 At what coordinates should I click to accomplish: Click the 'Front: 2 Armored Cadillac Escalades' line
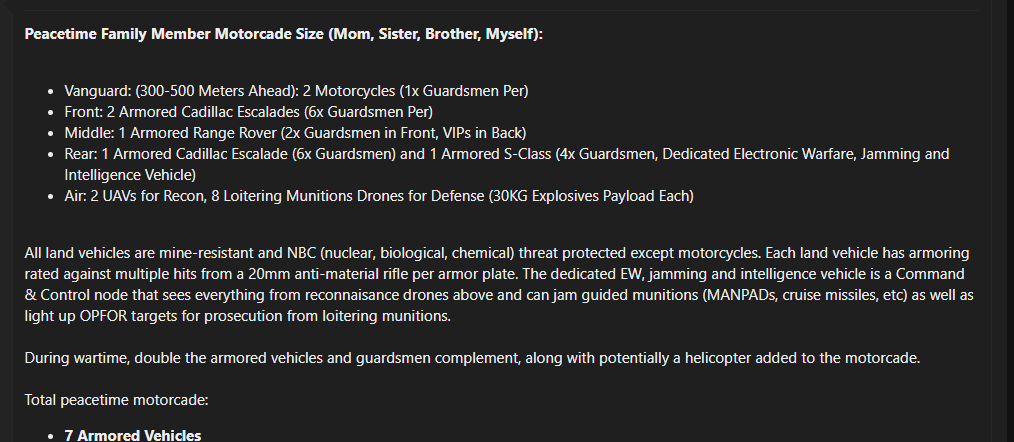248,112
